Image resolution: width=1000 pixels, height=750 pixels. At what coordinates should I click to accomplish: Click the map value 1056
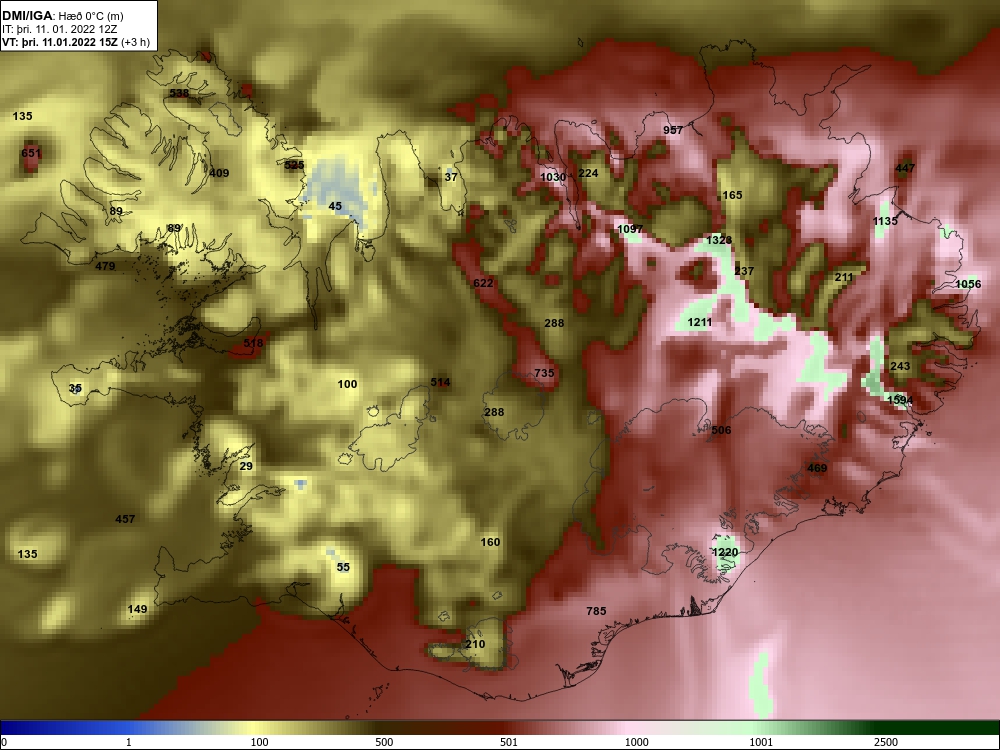click(968, 284)
